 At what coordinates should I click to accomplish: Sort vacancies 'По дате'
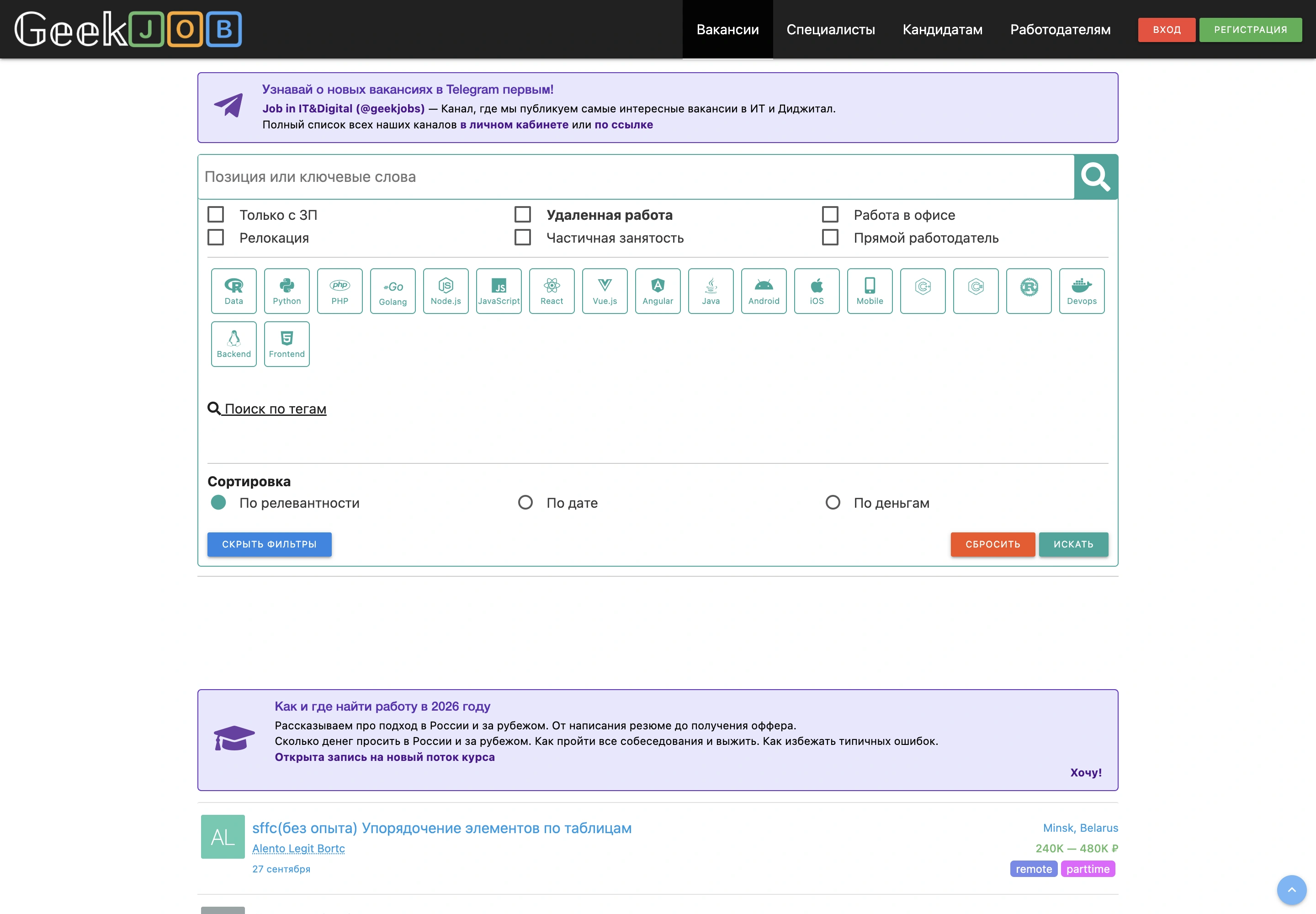pyautogui.click(x=525, y=502)
